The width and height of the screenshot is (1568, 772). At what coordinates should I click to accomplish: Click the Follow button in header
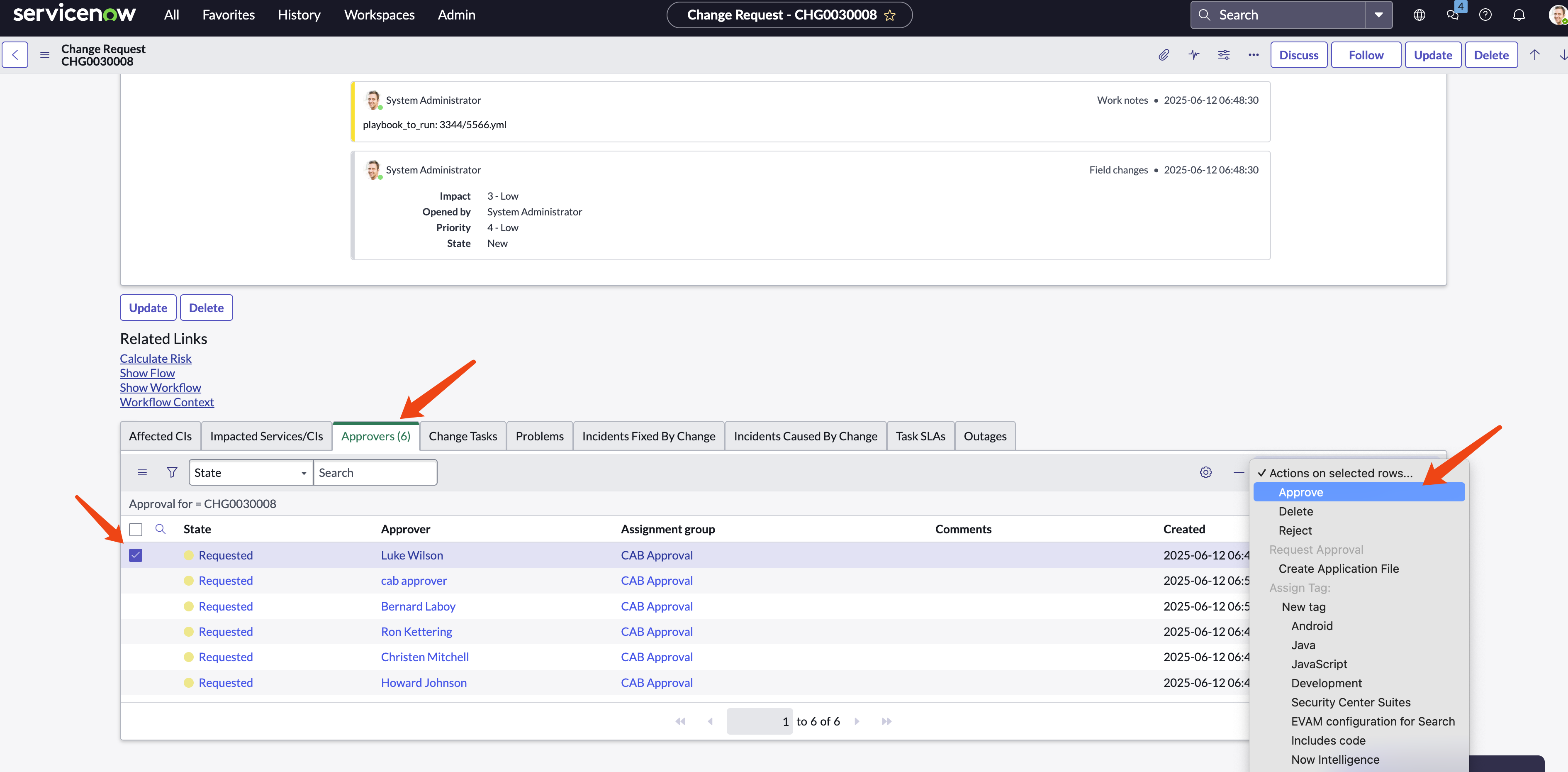tap(1365, 55)
